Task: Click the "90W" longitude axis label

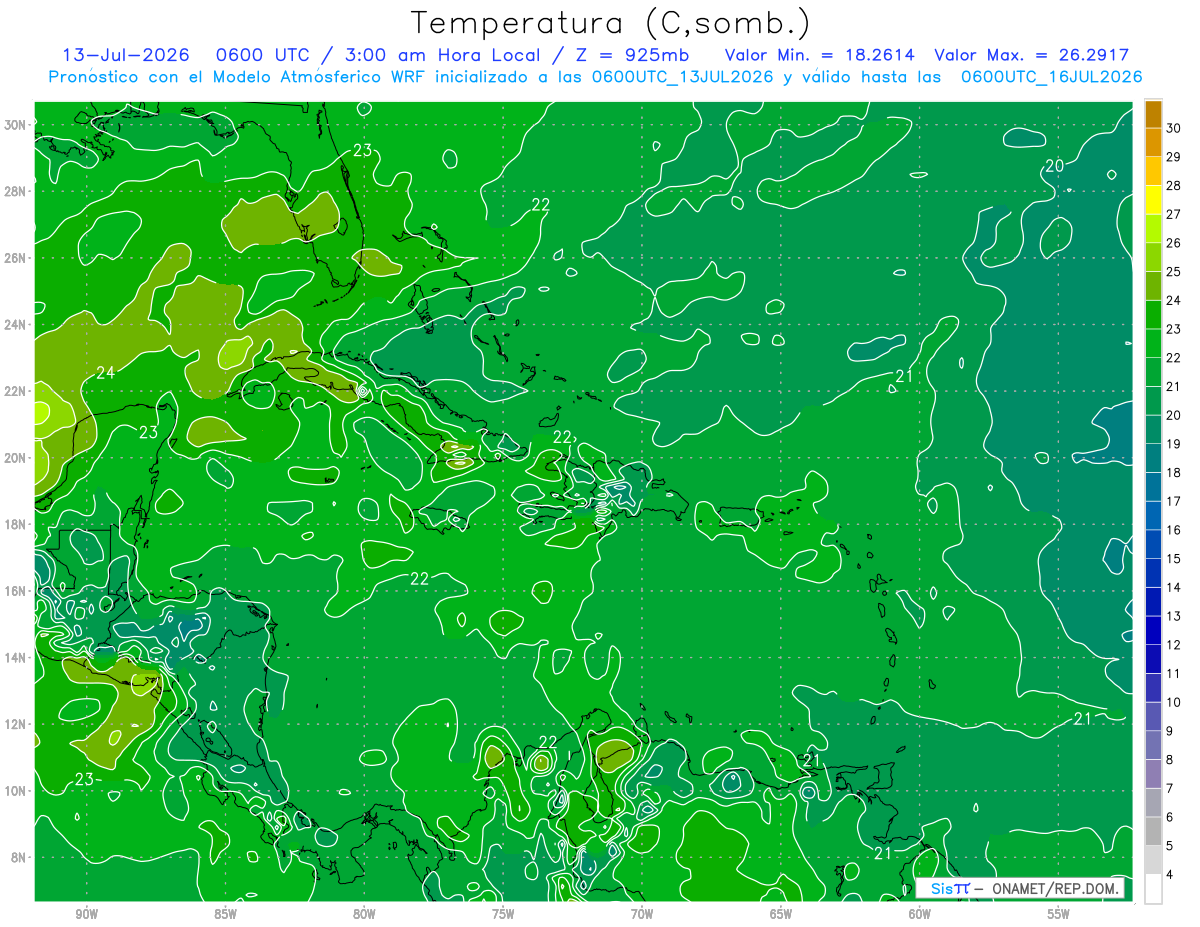Action: click(x=86, y=914)
